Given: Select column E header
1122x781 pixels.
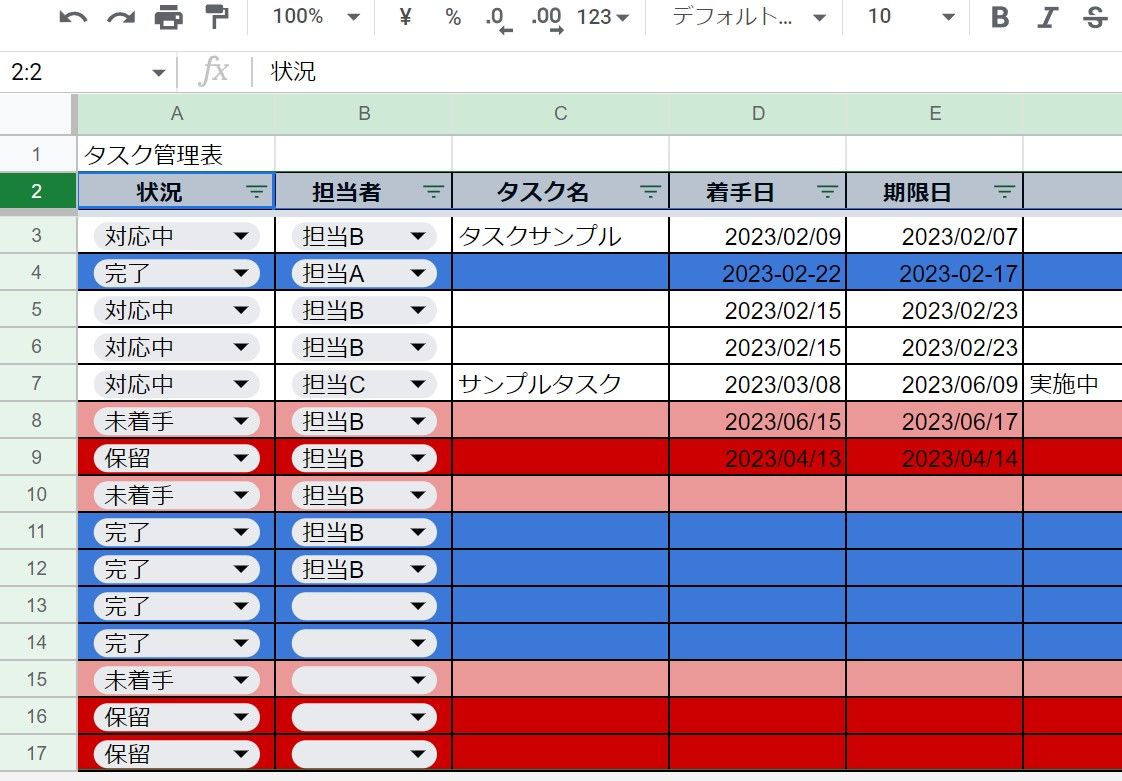Looking at the screenshot, I should (935, 113).
